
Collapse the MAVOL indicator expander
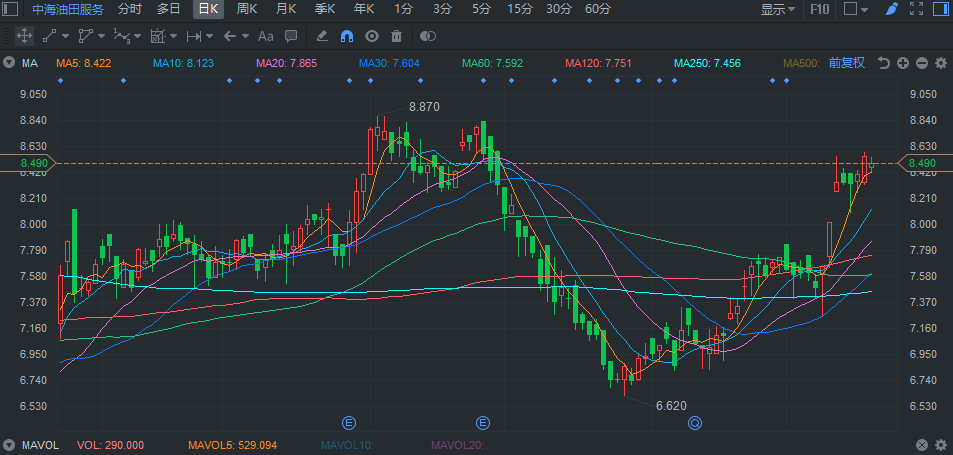[x=9, y=445]
